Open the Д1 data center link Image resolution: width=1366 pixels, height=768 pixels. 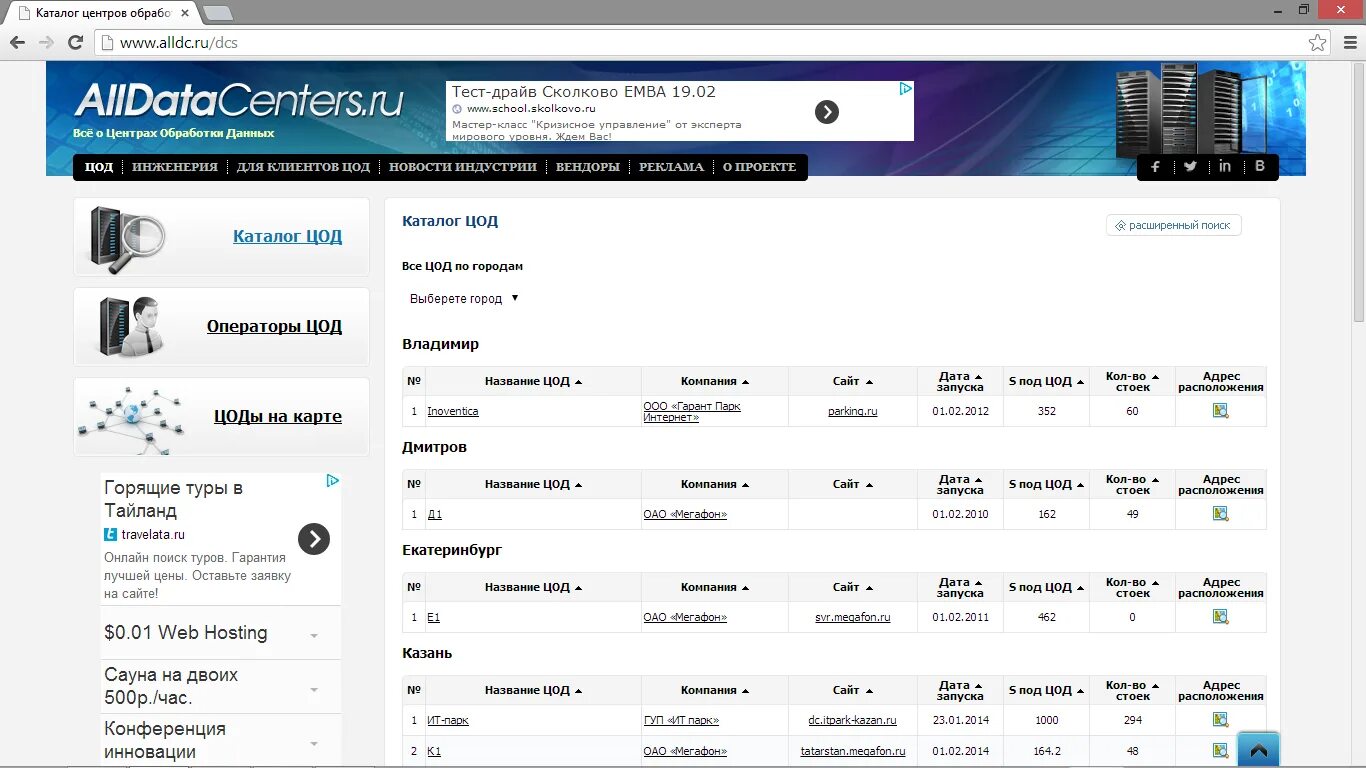(434, 514)
